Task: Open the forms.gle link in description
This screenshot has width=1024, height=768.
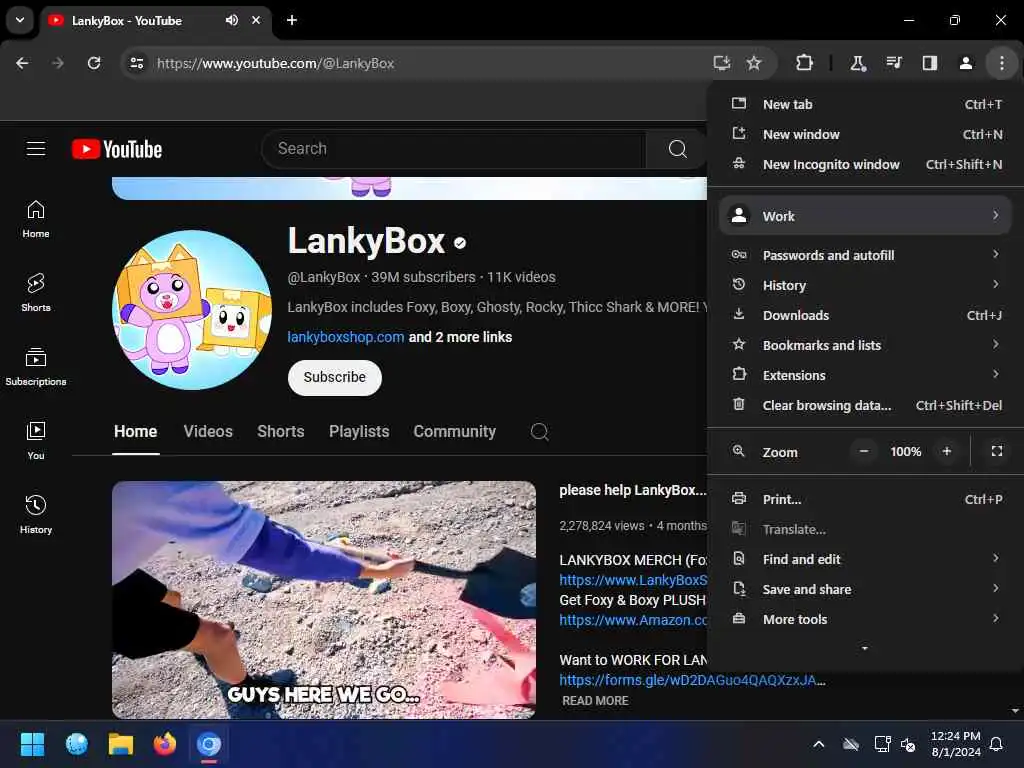Action: point(692,680)
